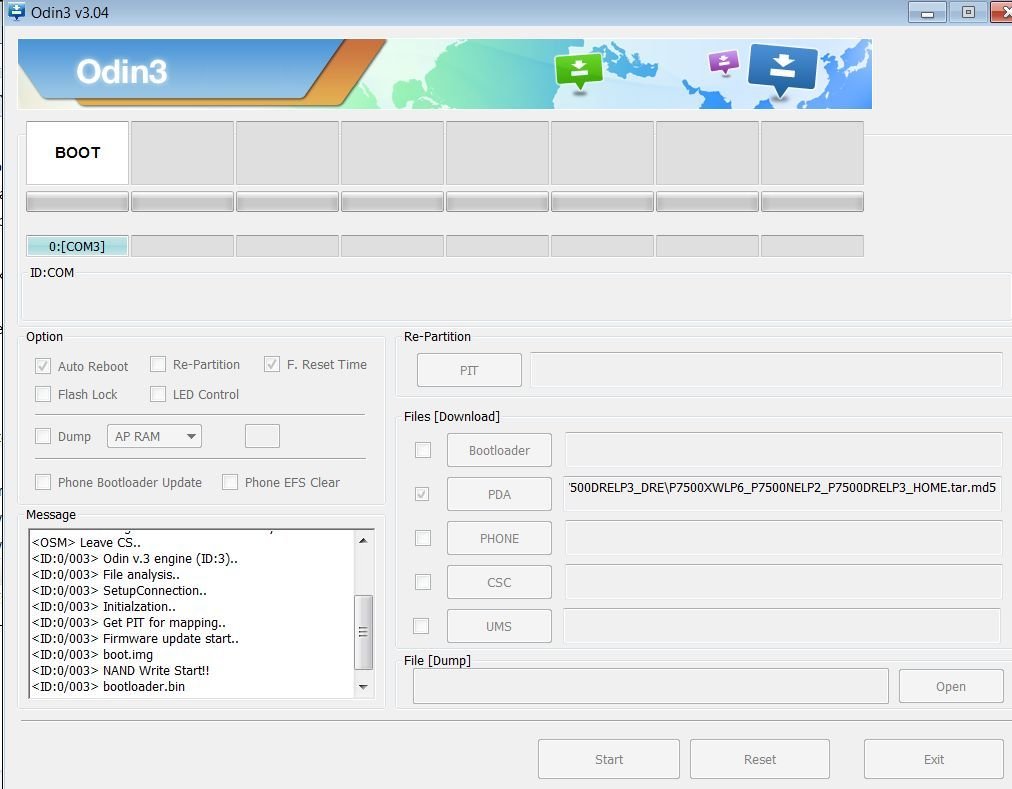Toggle the F. Reset Time checkbox
1012x789 pixels.
click(272, 364)
